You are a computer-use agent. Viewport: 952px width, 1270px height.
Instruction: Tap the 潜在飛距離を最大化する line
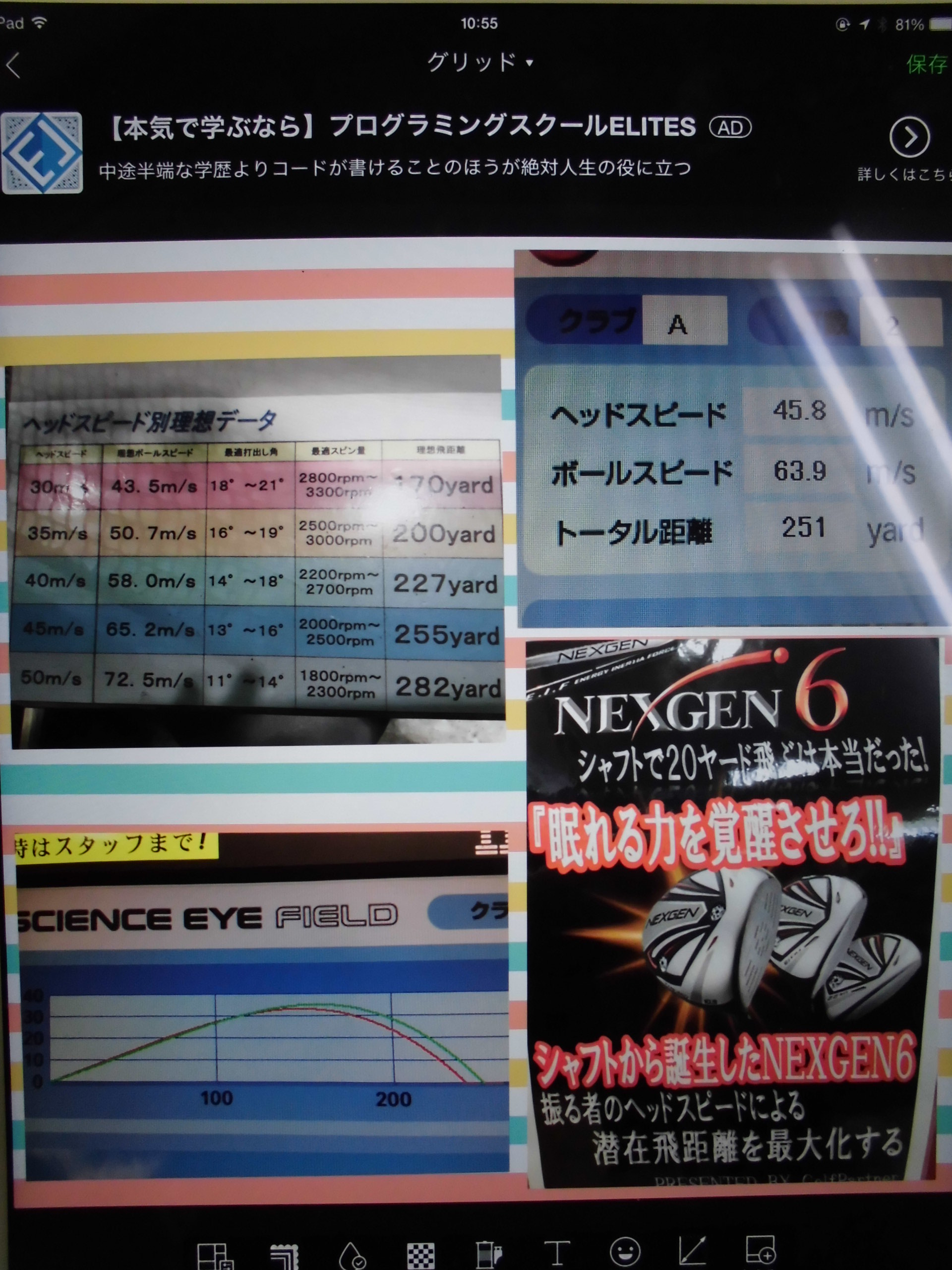[x=748, y=1146]
